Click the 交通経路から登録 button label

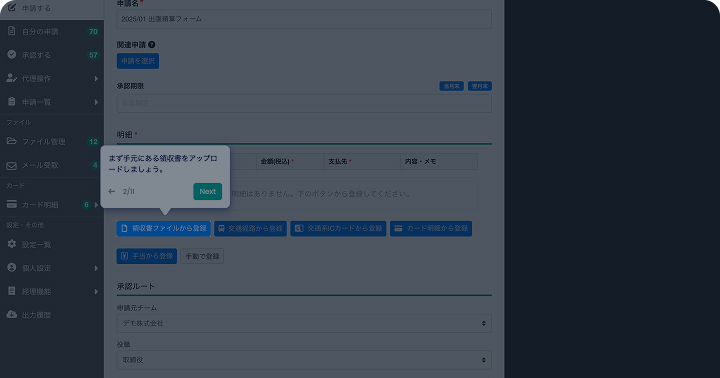(255, 228)
